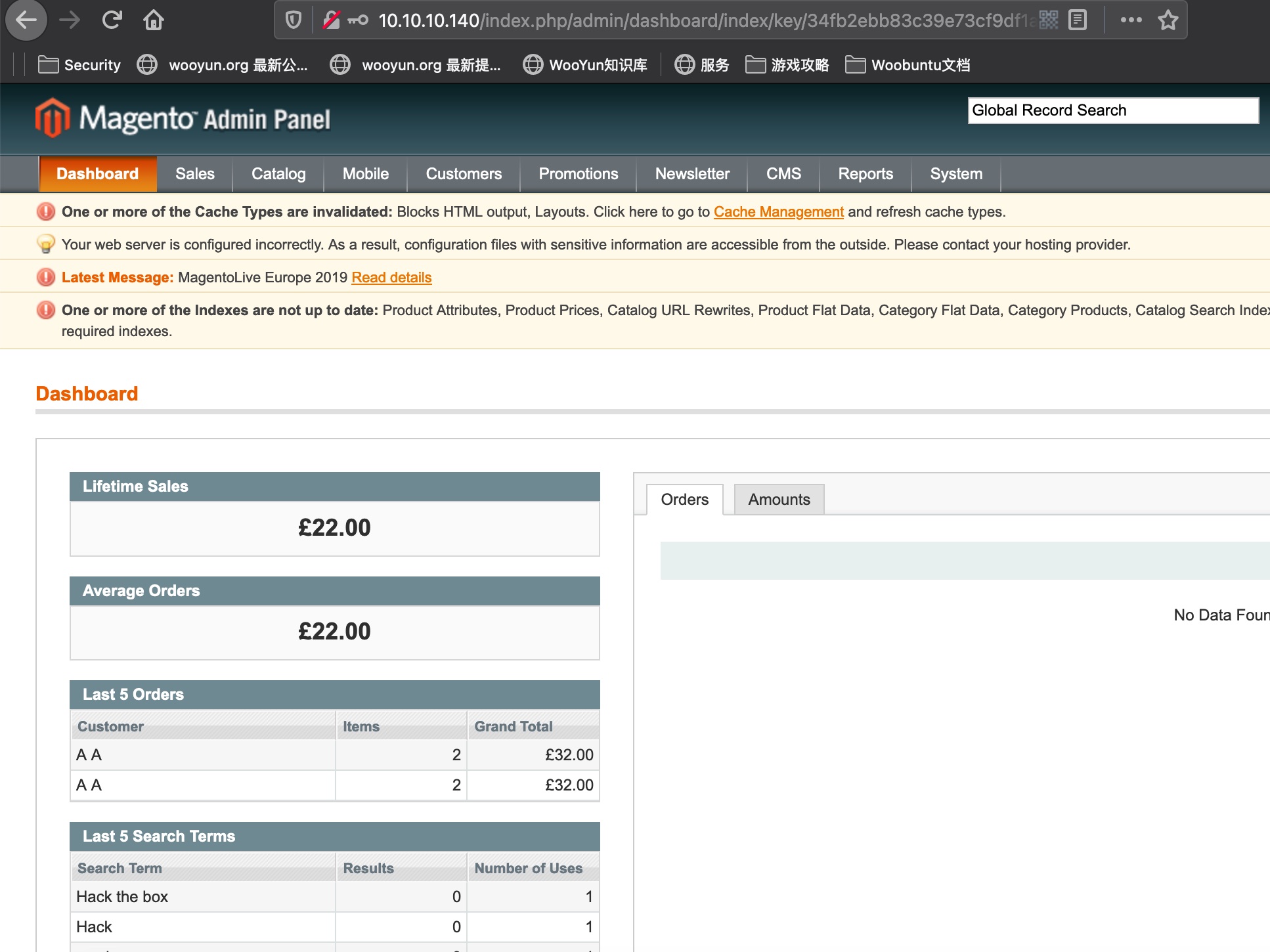1270x952 pixels.
Task: Expand the 游戏攻略 bookmarks folder
Action: click(x=787, y=65)
